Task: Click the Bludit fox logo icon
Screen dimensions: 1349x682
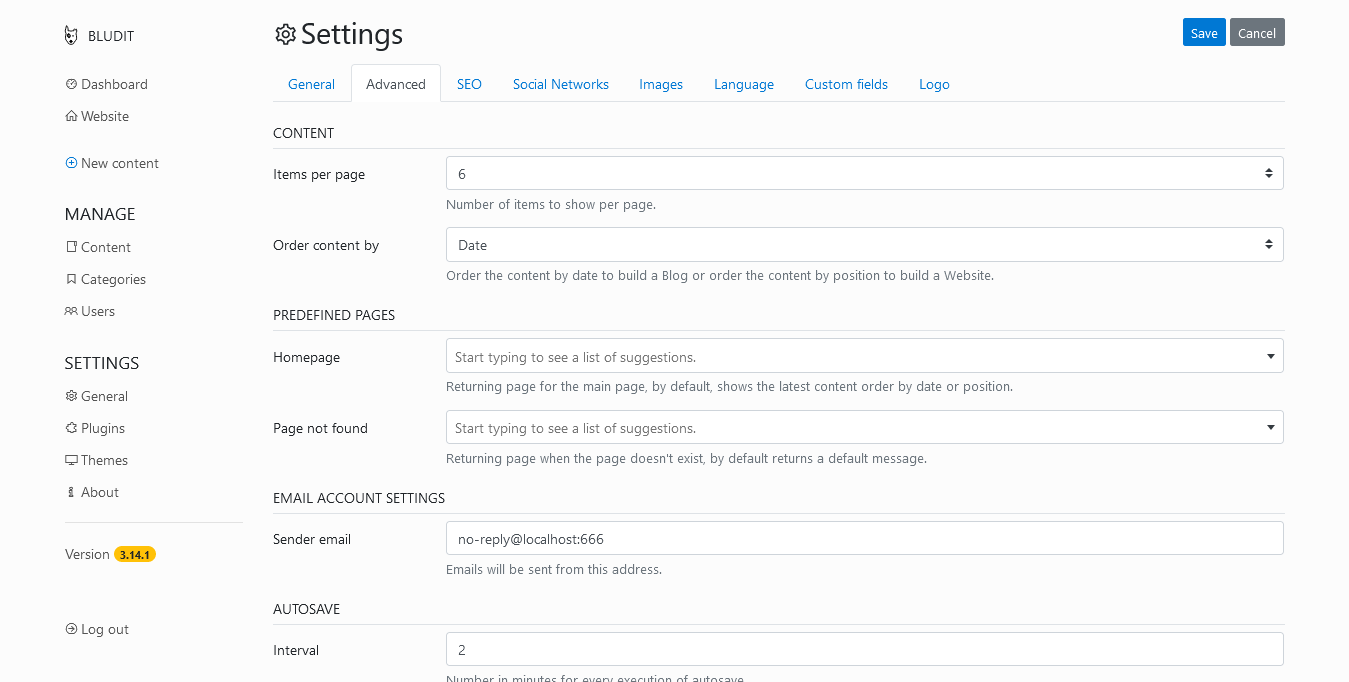Action: click(71, 36)
